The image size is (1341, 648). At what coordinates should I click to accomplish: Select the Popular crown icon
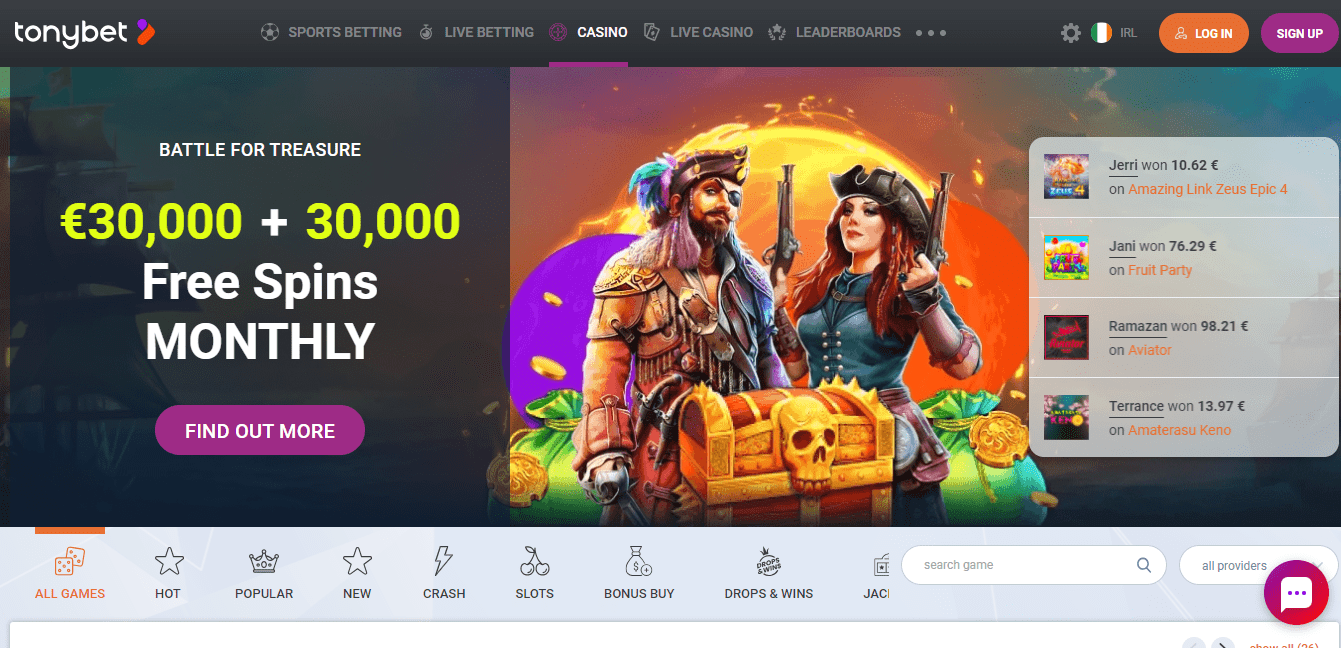(x=263, y=561)
